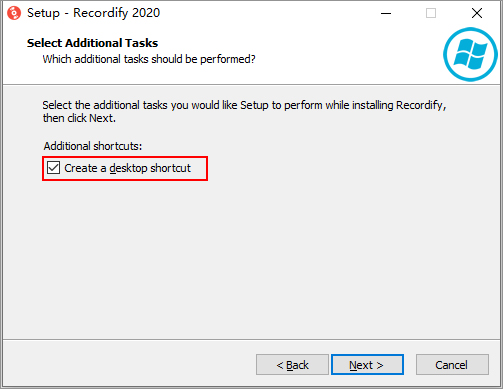Click the instruction text about installing Recordify
The width and height of the screenshot is (503, 389).
coord(244,105)
